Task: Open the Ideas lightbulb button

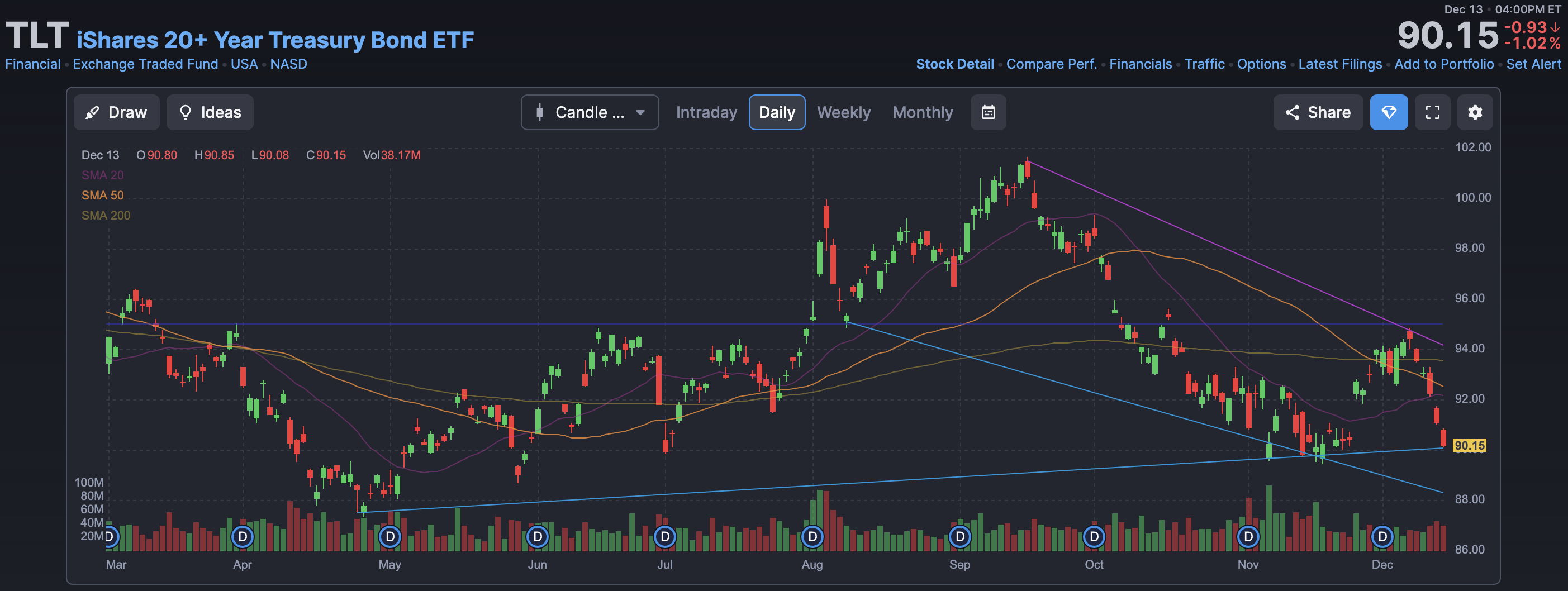Action: (x=210, y=113)
